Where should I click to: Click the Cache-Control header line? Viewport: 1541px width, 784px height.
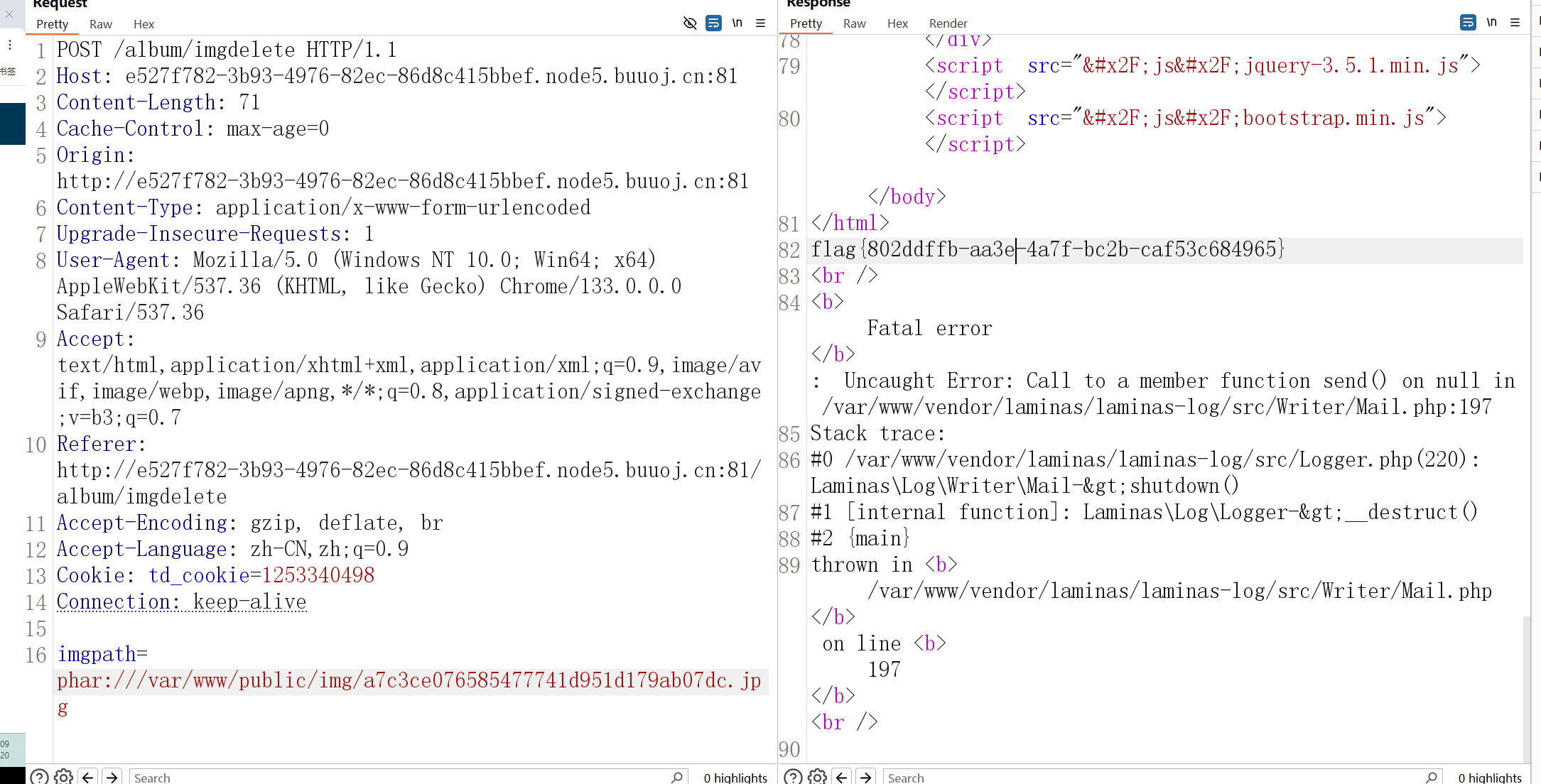click(193, 129)
